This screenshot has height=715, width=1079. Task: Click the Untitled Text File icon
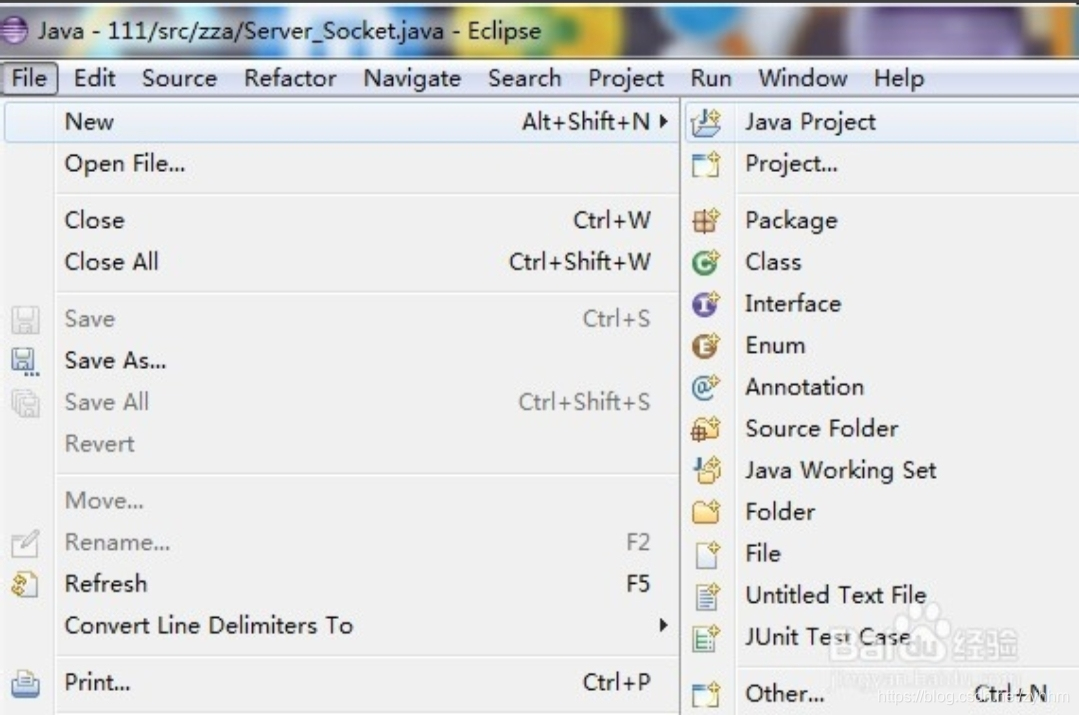(x=707, y=596)
